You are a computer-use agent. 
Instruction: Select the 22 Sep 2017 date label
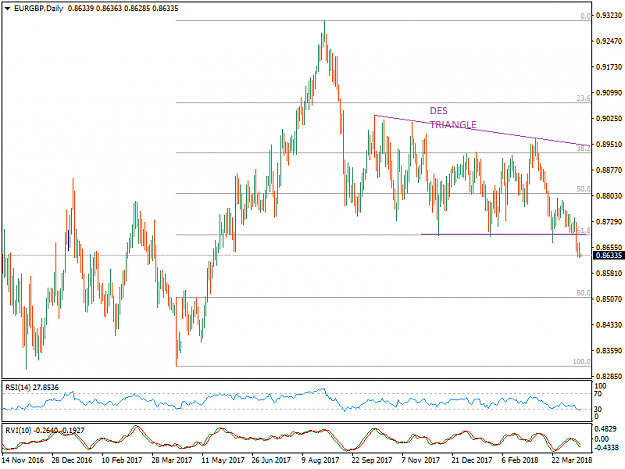point(371,460)
